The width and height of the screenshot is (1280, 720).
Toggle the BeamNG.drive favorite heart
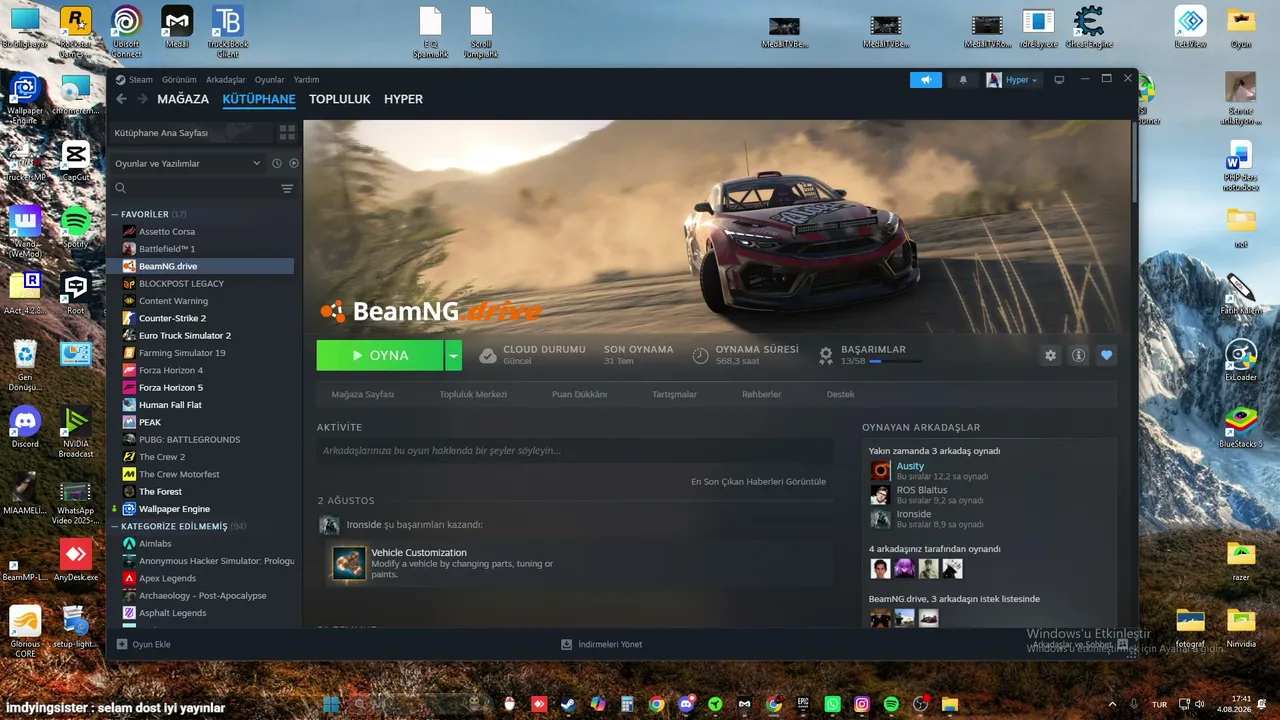(x=1106, y=355)
